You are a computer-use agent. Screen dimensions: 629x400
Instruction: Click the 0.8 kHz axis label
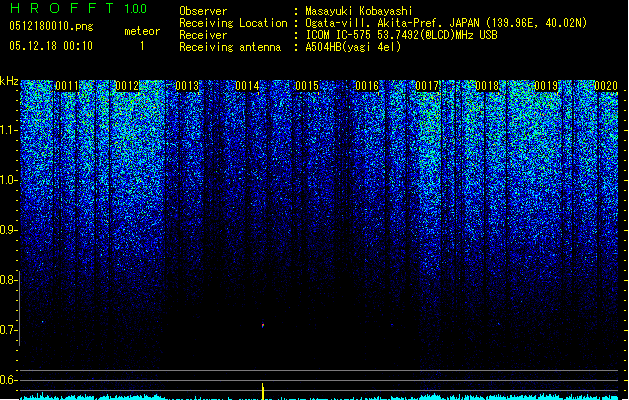coord(9,280)
